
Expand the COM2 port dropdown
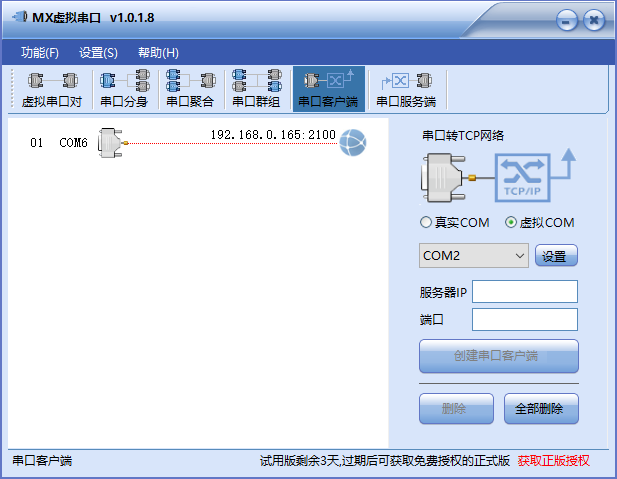click(474, 256)
